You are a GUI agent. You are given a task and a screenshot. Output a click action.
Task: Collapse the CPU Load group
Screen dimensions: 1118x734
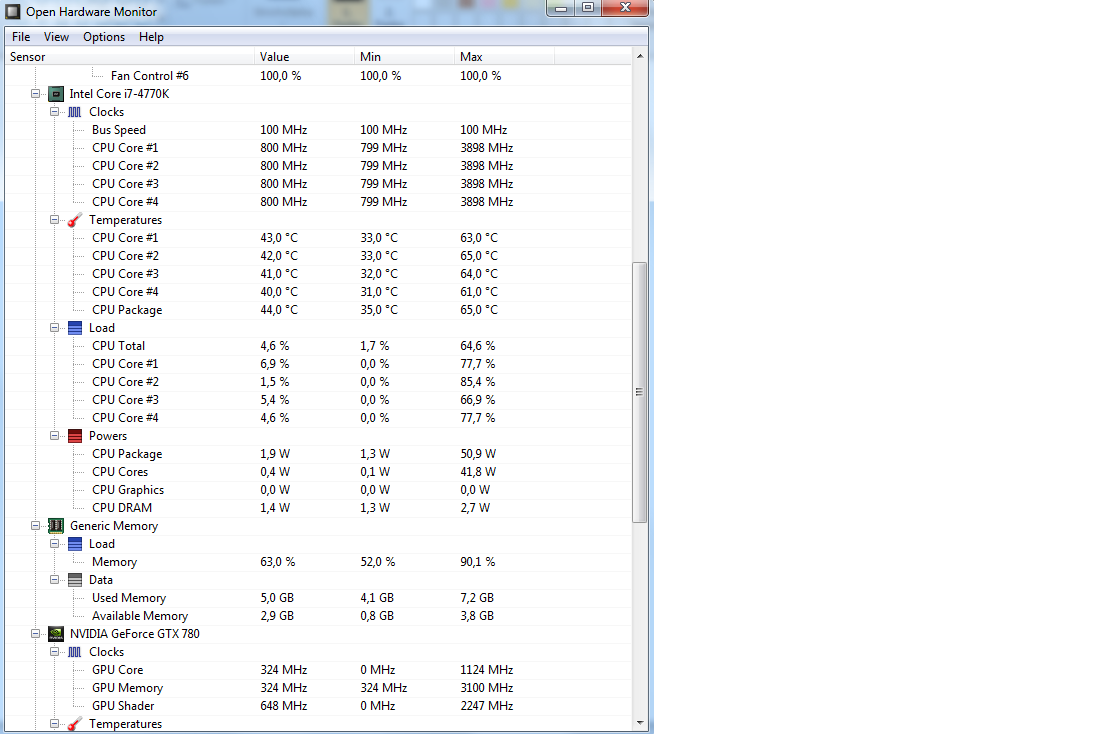54,327
